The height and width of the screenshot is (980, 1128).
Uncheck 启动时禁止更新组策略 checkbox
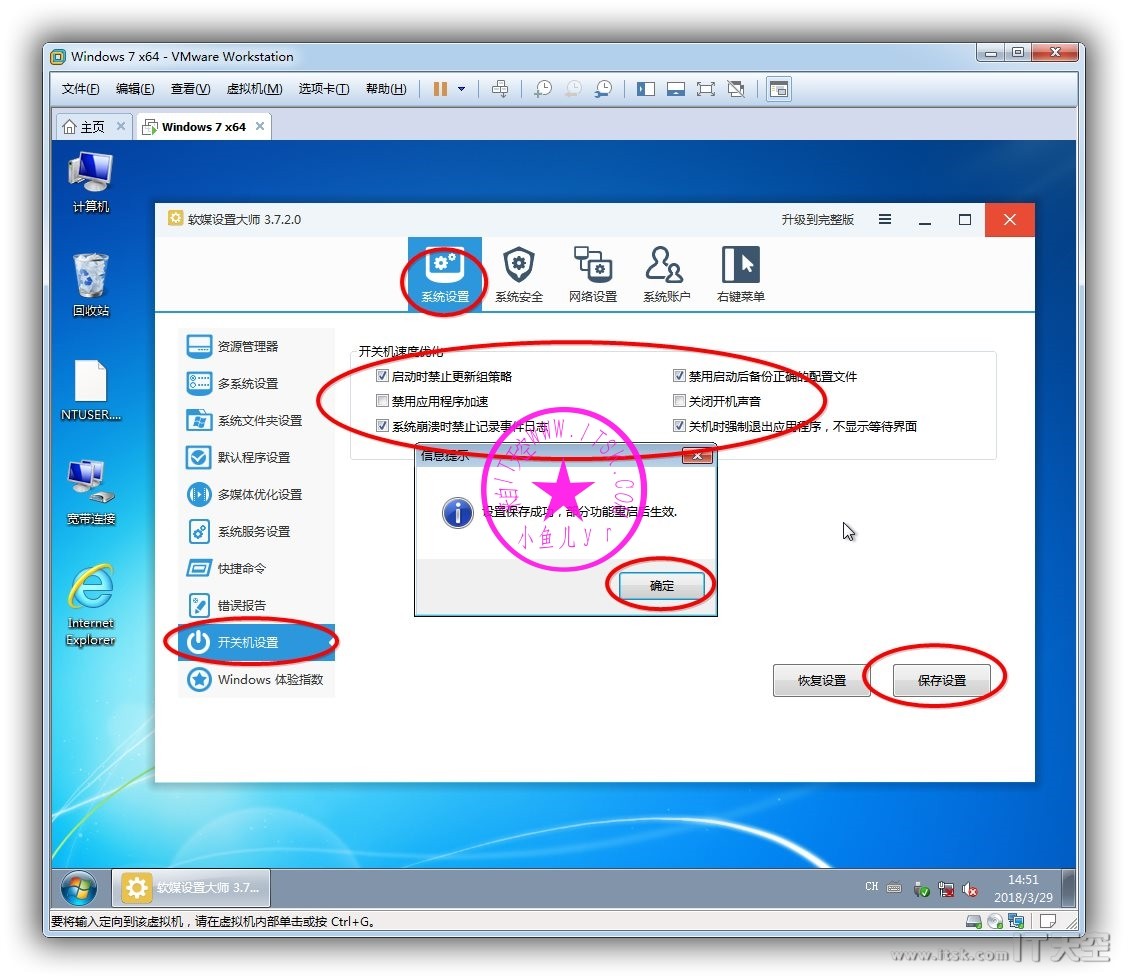click(x=382, y=377)
